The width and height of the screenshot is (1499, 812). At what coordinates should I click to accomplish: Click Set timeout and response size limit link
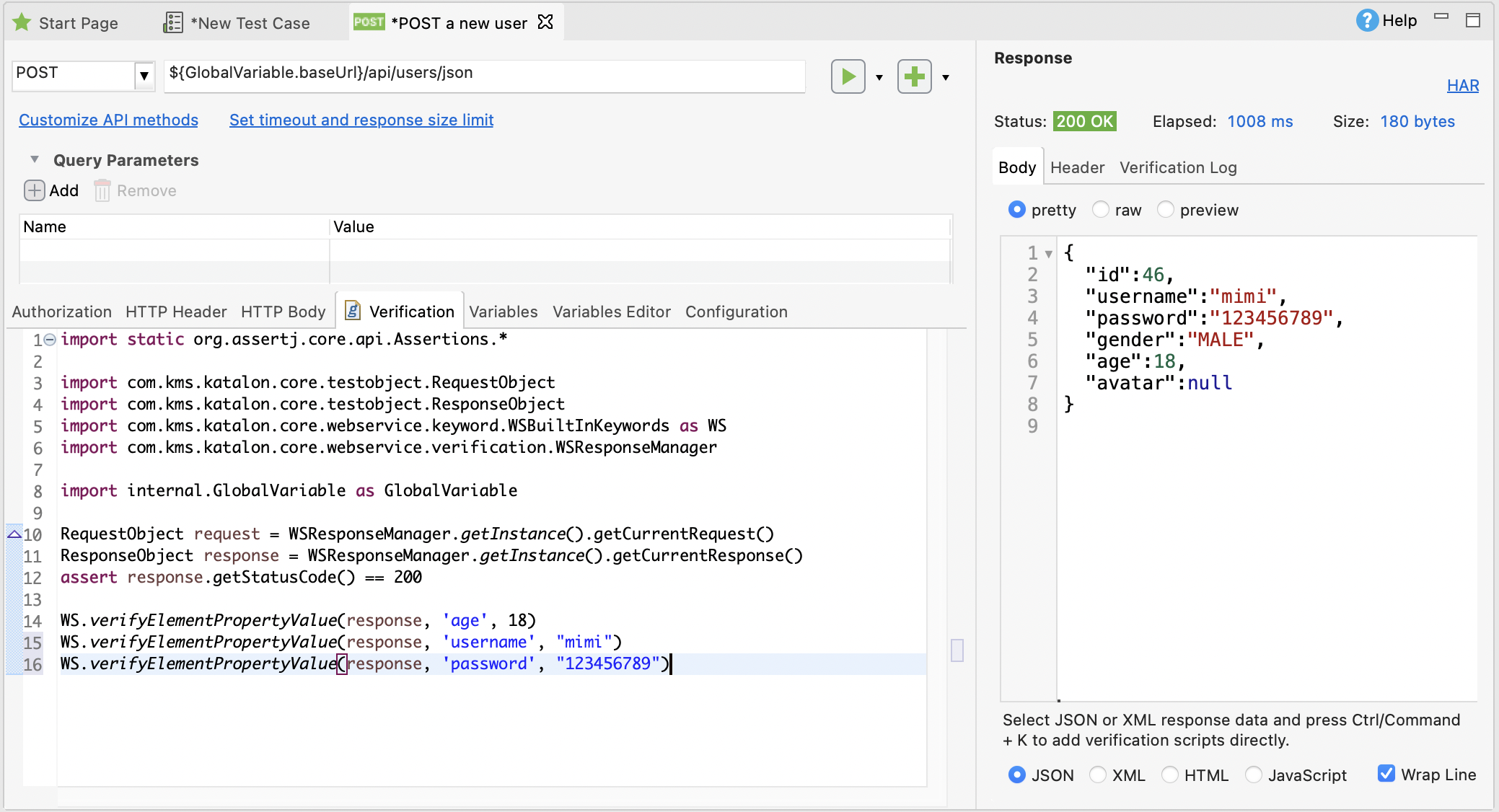pos(361,120)
